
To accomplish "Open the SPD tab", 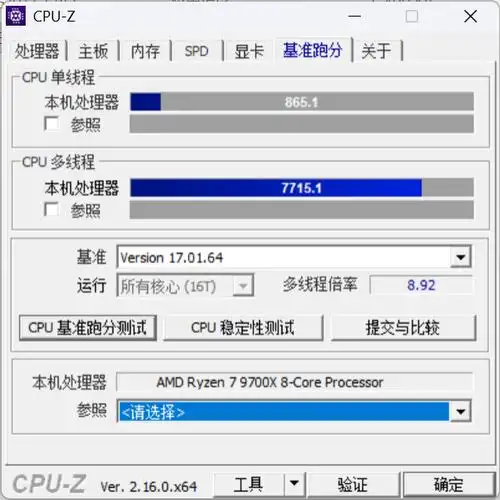I will click(196, 51).
